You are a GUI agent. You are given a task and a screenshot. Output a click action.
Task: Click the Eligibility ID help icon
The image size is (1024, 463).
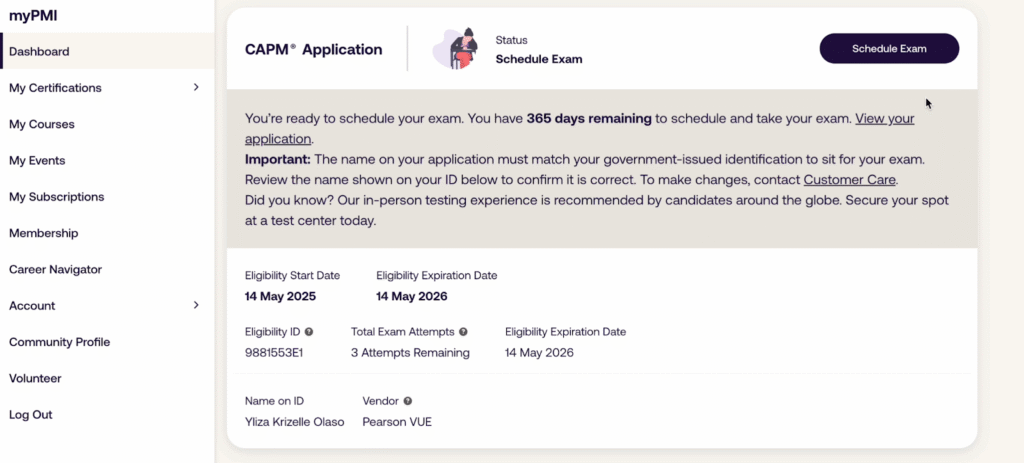[x=309, y=332]
